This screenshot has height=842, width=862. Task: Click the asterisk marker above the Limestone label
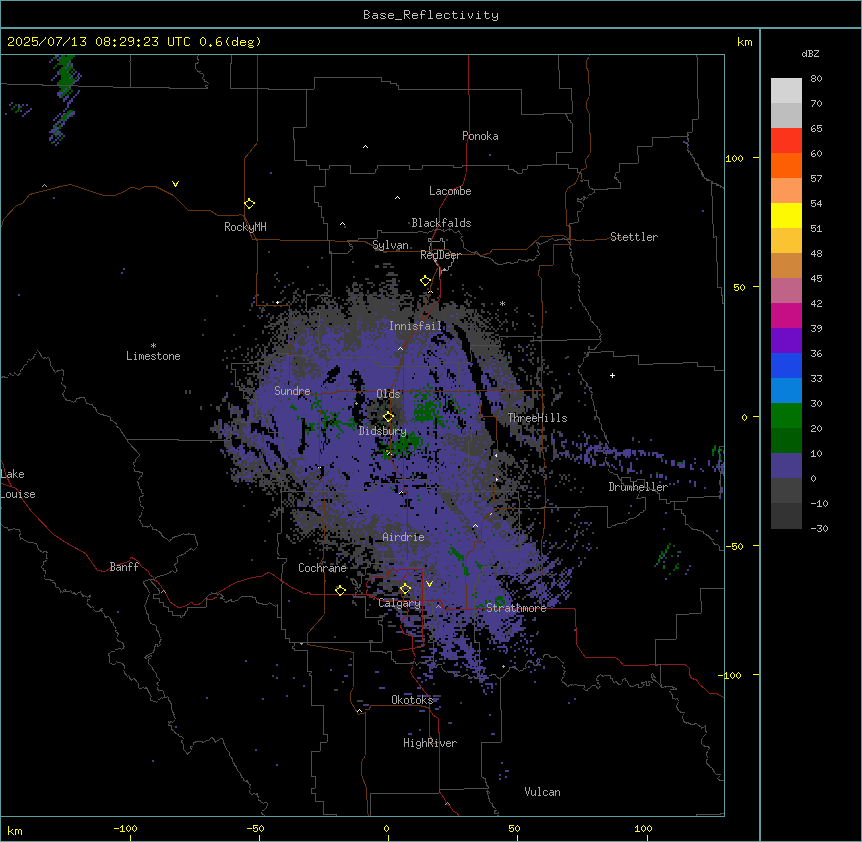coord(153,346)
